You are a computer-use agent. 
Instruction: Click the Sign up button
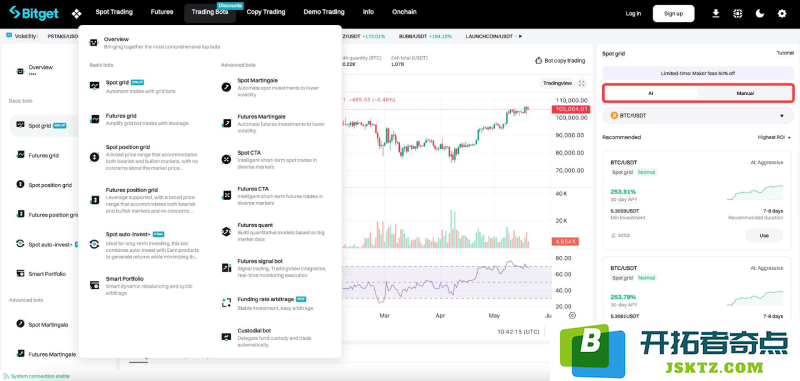[673, 14]
